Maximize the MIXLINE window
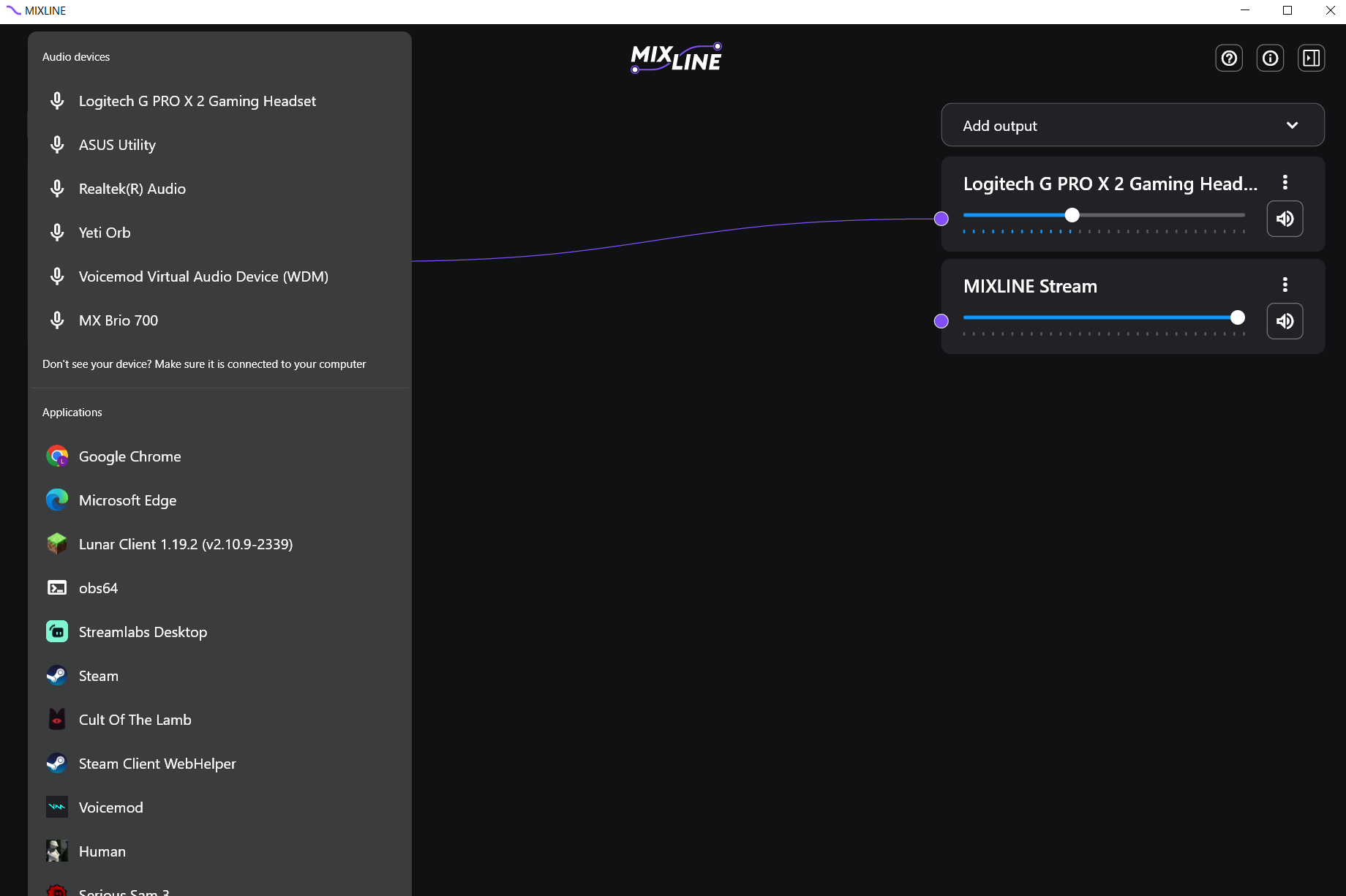 [1287, 10]
